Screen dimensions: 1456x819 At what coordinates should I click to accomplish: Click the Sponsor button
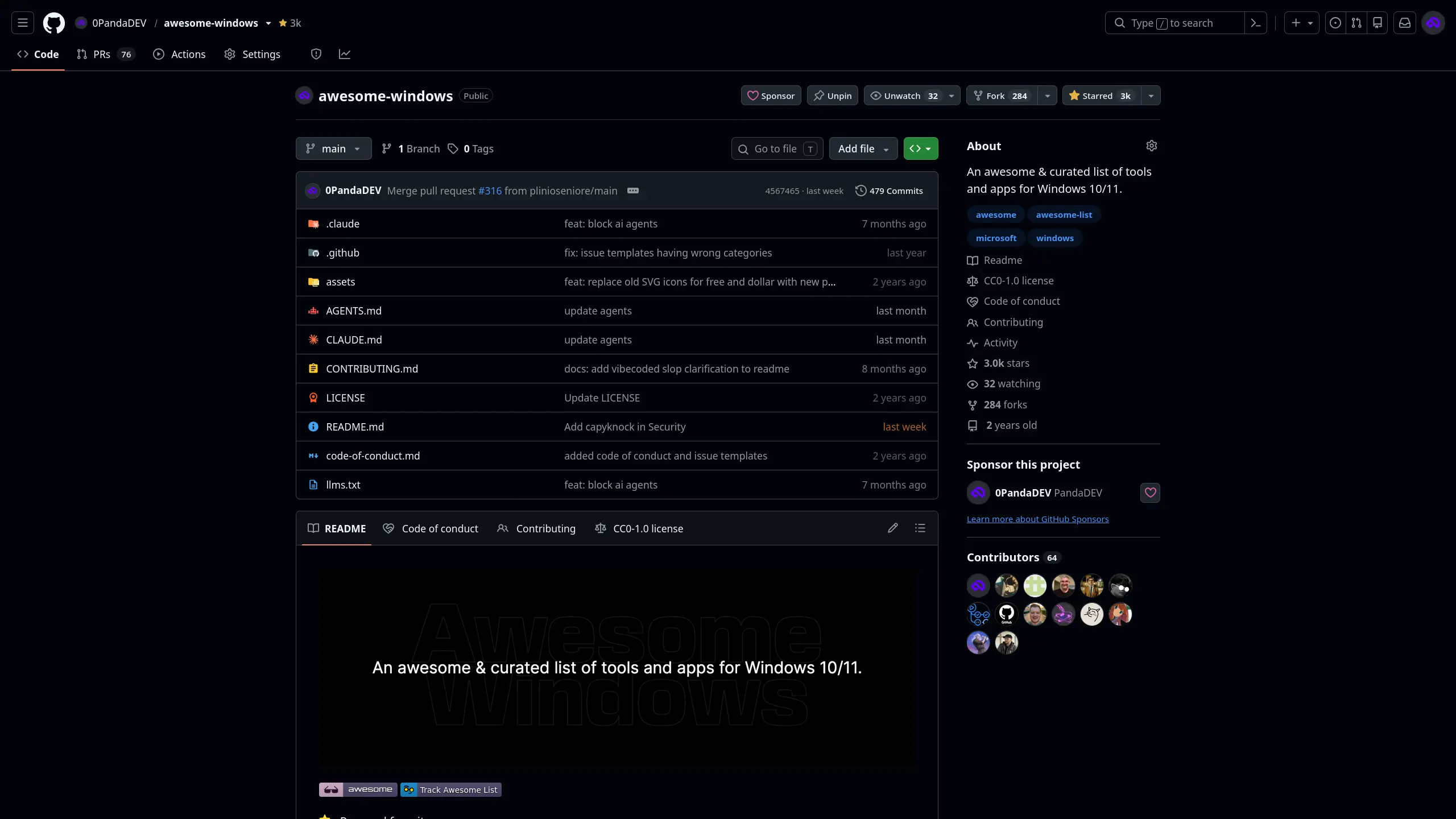[x=771, y=96]
